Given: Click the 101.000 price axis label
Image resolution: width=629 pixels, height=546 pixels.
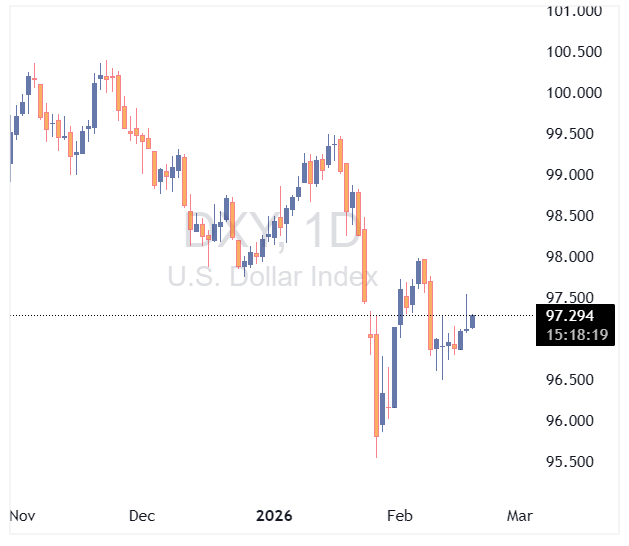Looking at the screenshot, I should (x=574, y=11).
